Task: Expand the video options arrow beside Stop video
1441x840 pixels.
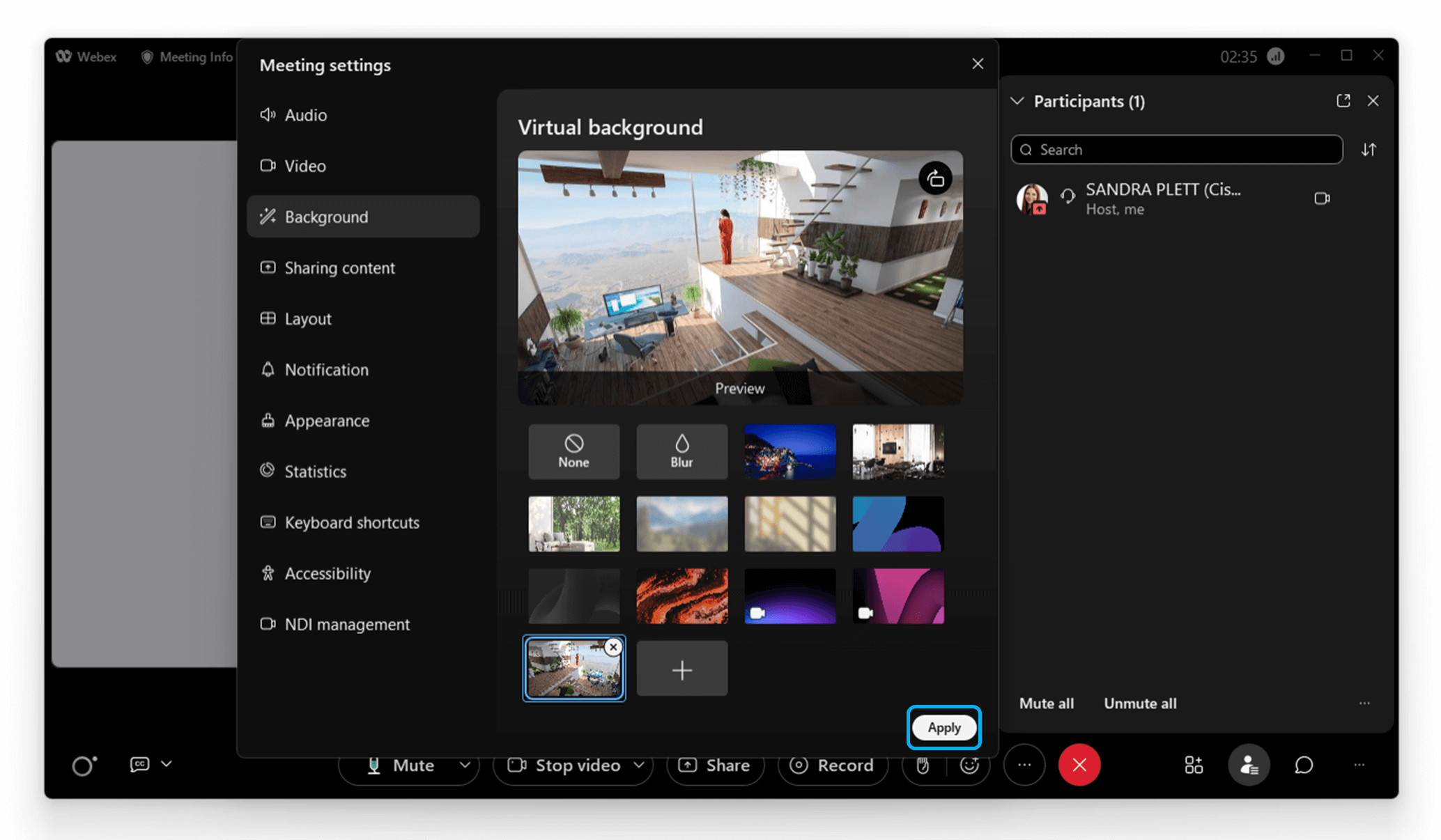Action: pos(639,765)
